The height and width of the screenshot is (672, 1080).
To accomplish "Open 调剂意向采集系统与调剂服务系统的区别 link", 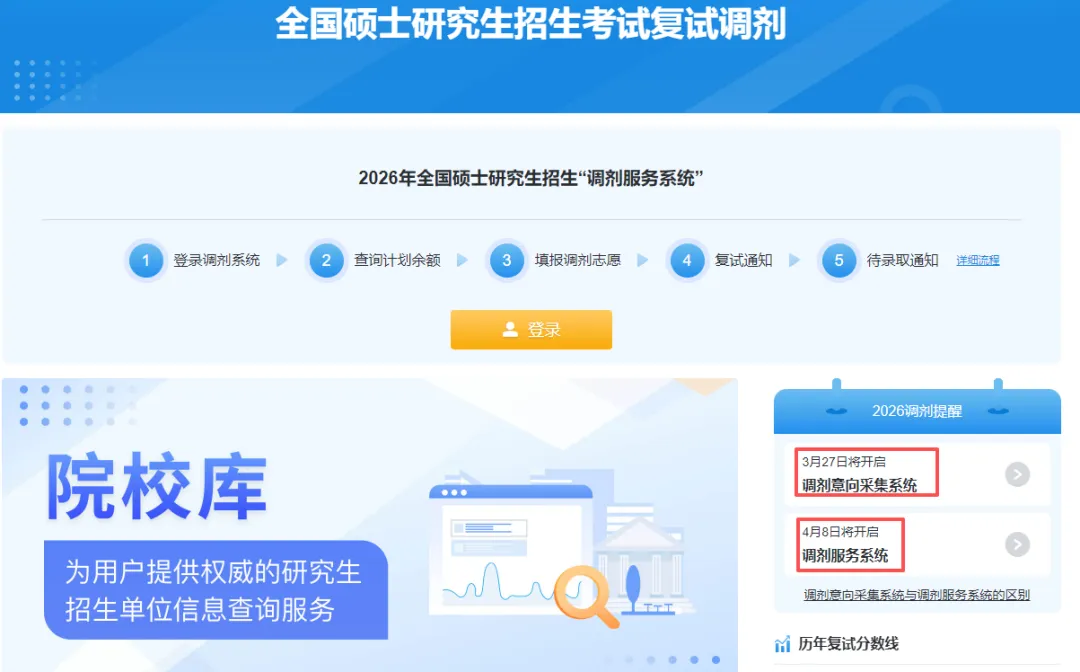I will click(x=917, y=595).
